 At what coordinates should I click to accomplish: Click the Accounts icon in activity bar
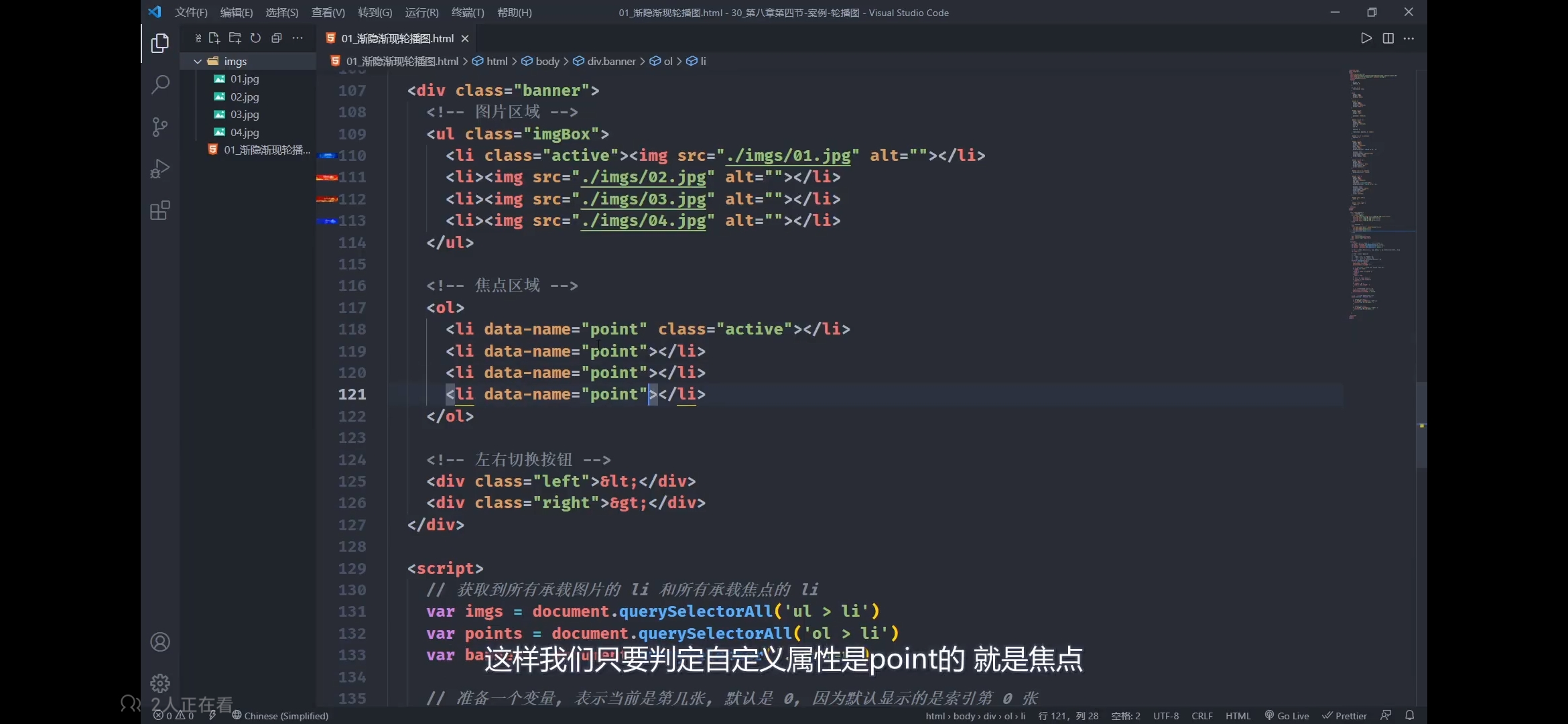(159, 642)
